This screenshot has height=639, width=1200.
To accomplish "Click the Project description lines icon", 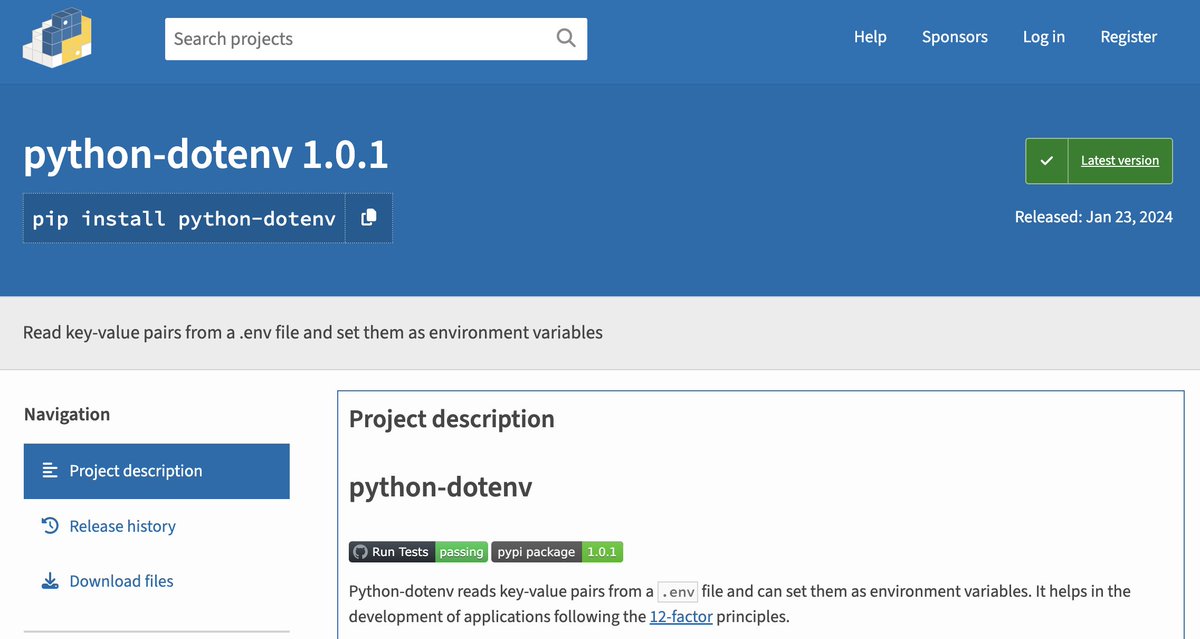I will 50,470.
